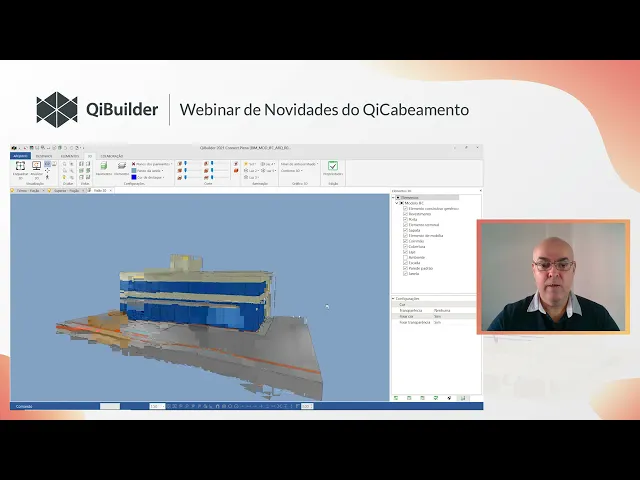Open the Elementos layers icon in ribbon

point(122,165)
